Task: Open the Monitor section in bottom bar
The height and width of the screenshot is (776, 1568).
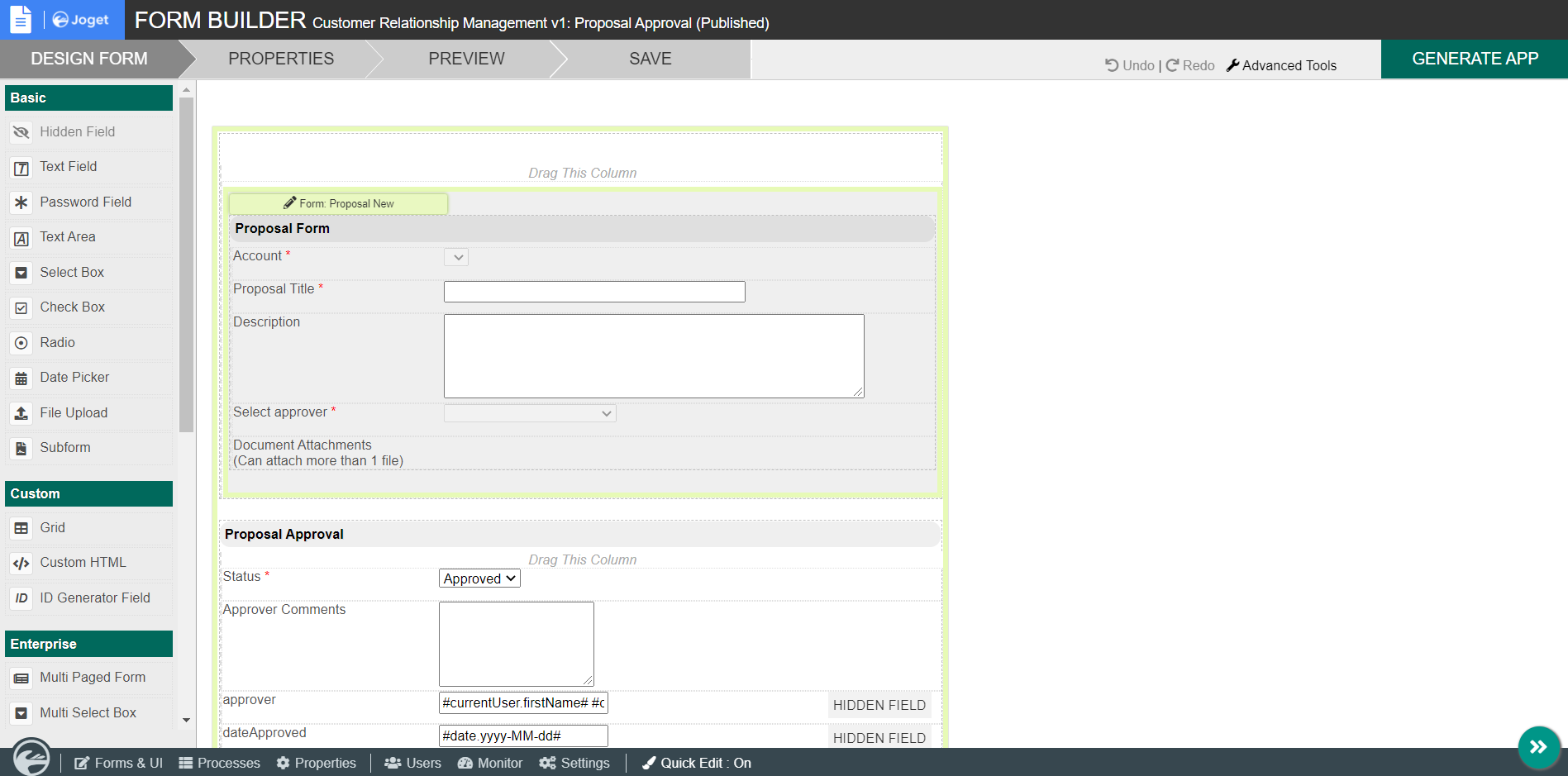Action: (489, 762)
